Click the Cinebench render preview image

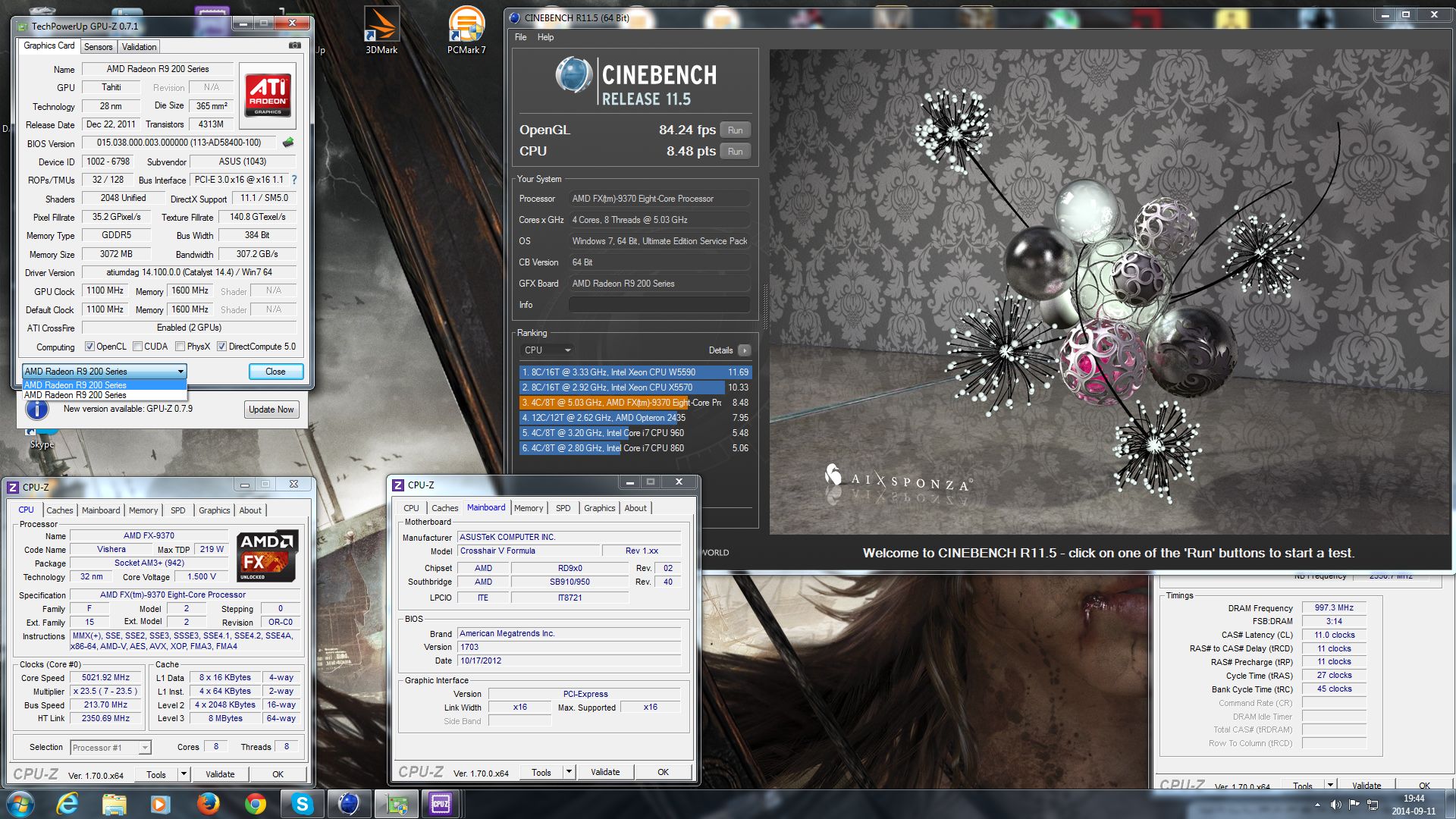pyautogui.click(x=1109, y=292)
